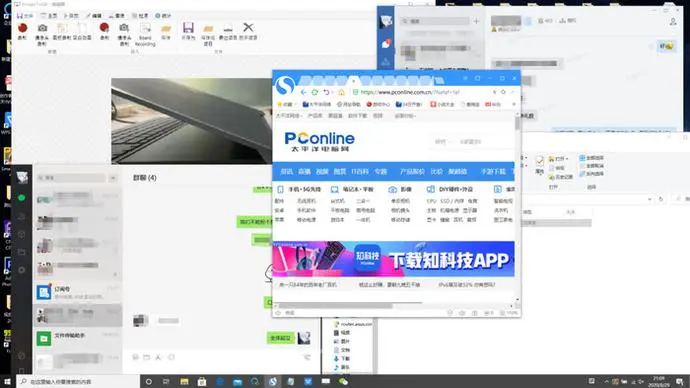Select the Board Recording tool
Image resolution: width=690 pixels, height=388 pixels.
145,35
